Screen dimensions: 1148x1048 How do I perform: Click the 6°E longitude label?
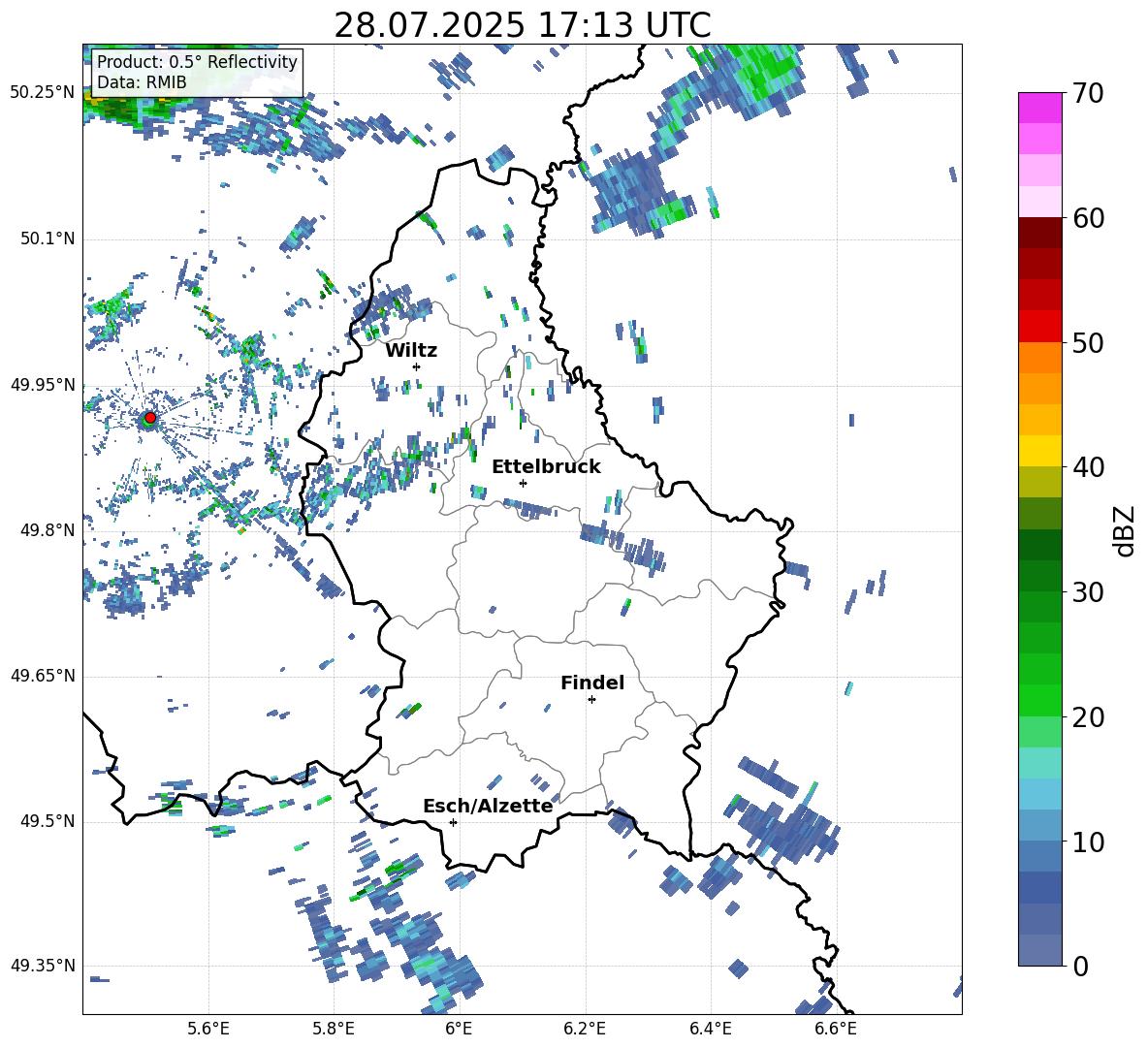pyautogui.click(x=459, y=1029)
